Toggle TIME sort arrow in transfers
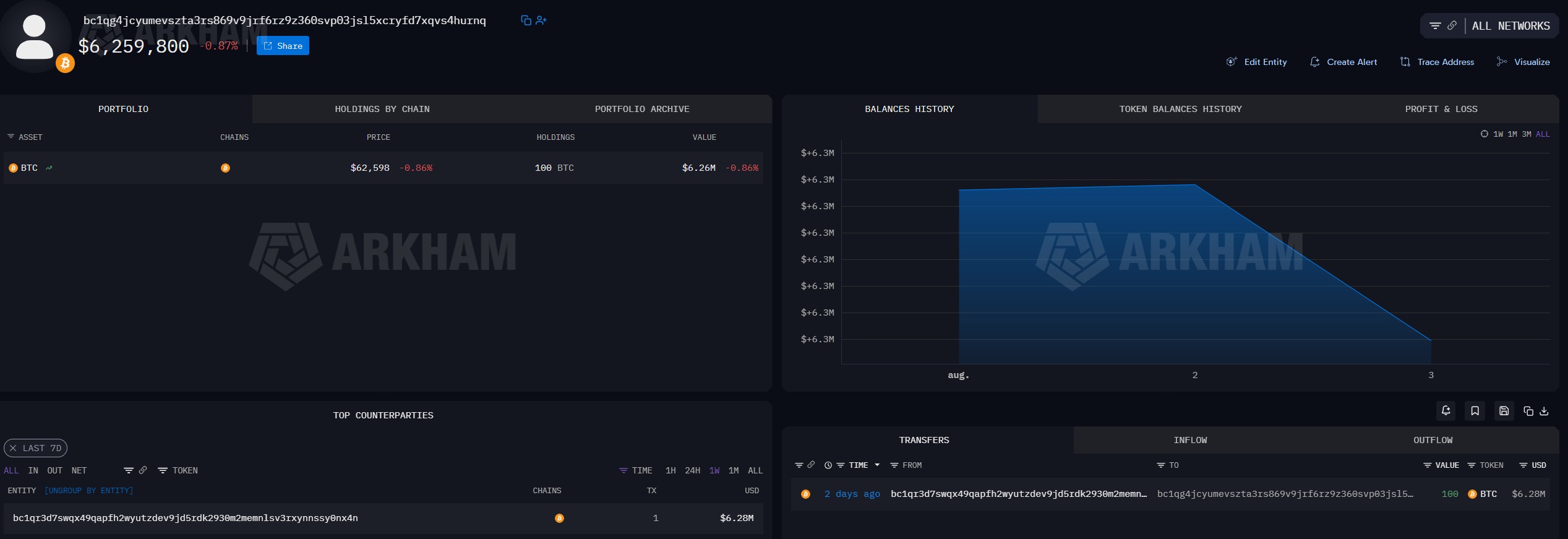Screen dimensions: 1568x539 coord(877,465)
